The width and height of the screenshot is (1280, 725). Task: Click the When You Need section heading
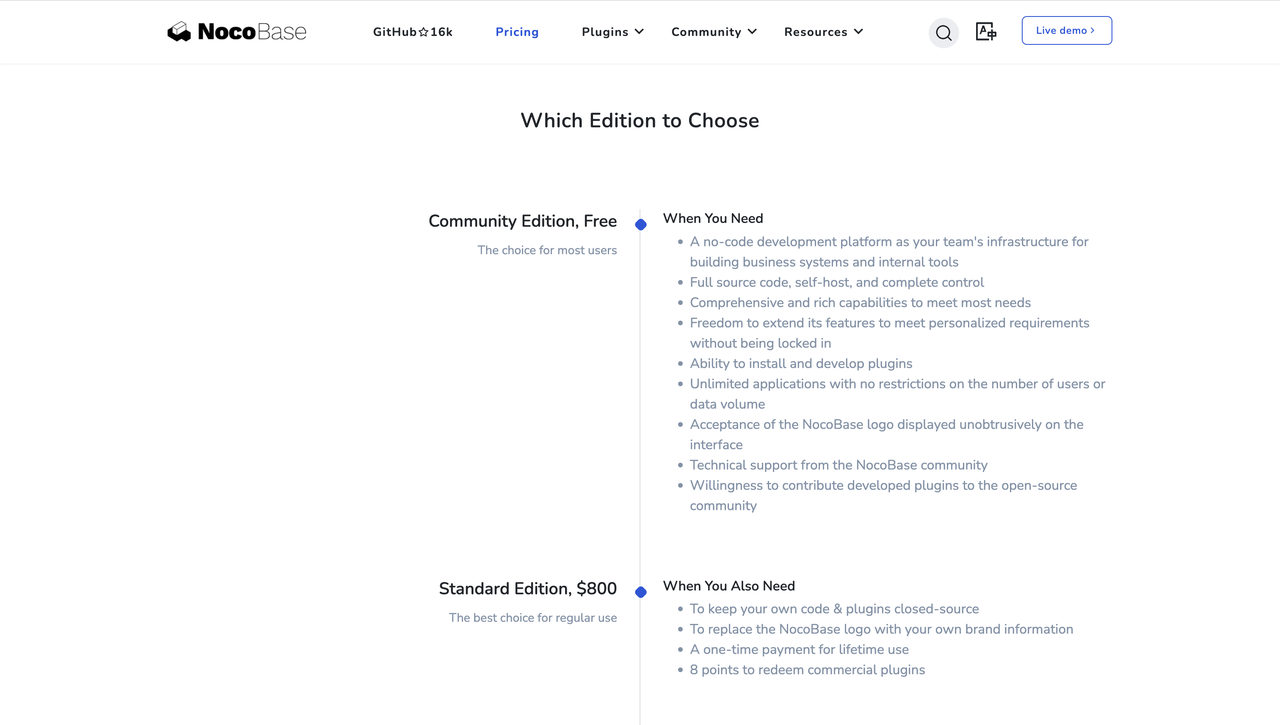[x=713, y=218]
